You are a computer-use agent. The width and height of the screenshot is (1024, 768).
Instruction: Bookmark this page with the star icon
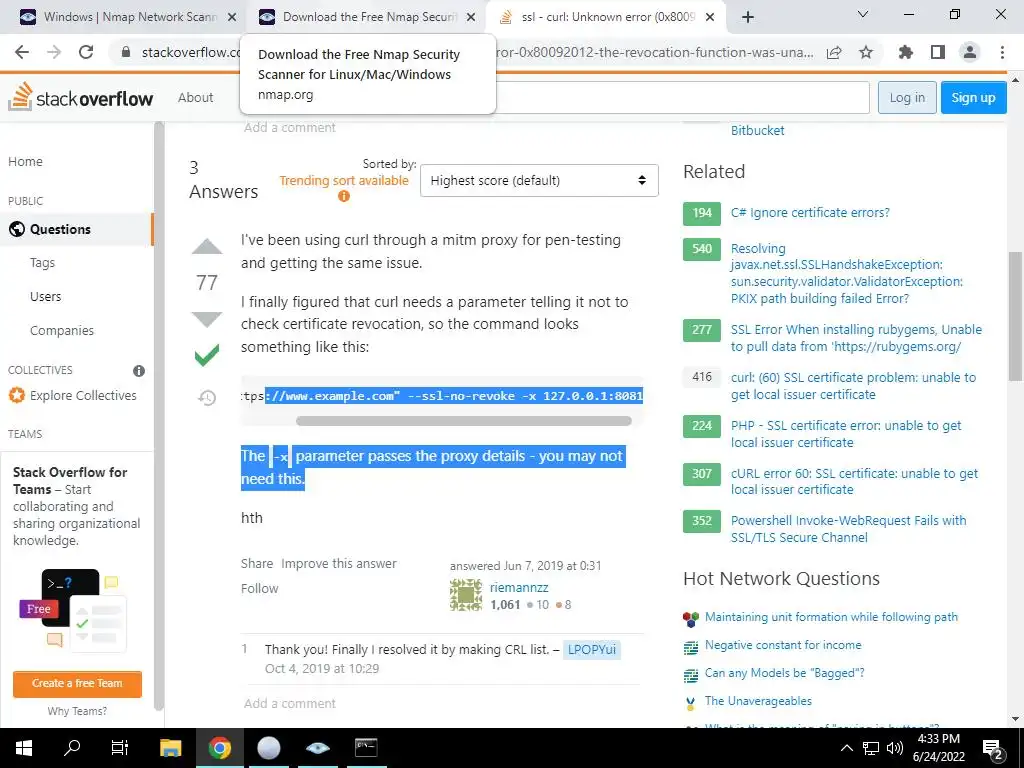(866, 52)
